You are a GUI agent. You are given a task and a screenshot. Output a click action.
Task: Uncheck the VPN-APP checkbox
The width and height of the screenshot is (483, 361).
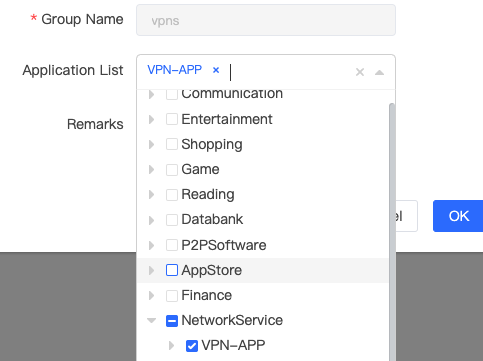point(192,346)
